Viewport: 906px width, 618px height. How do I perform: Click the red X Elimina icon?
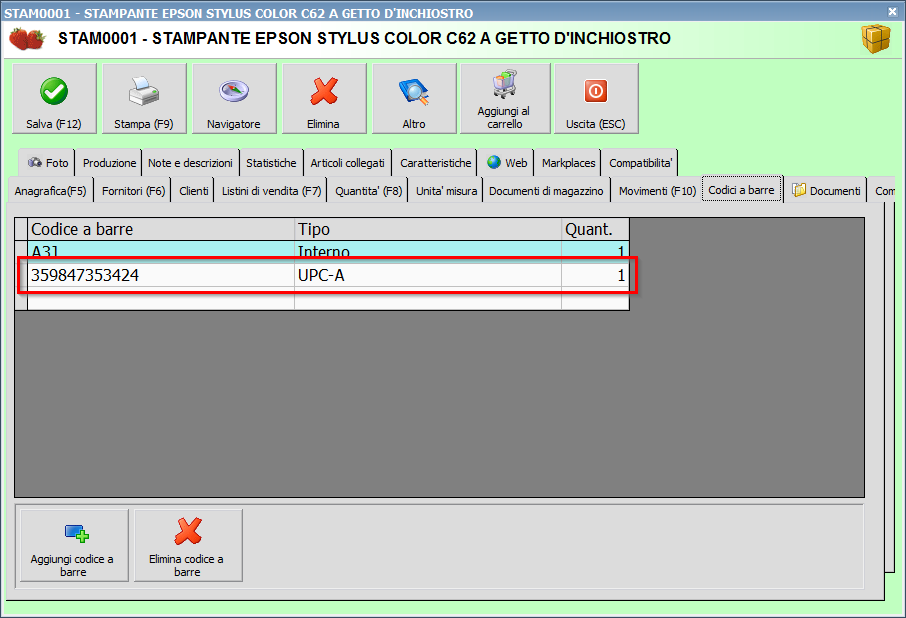[324, 91]
